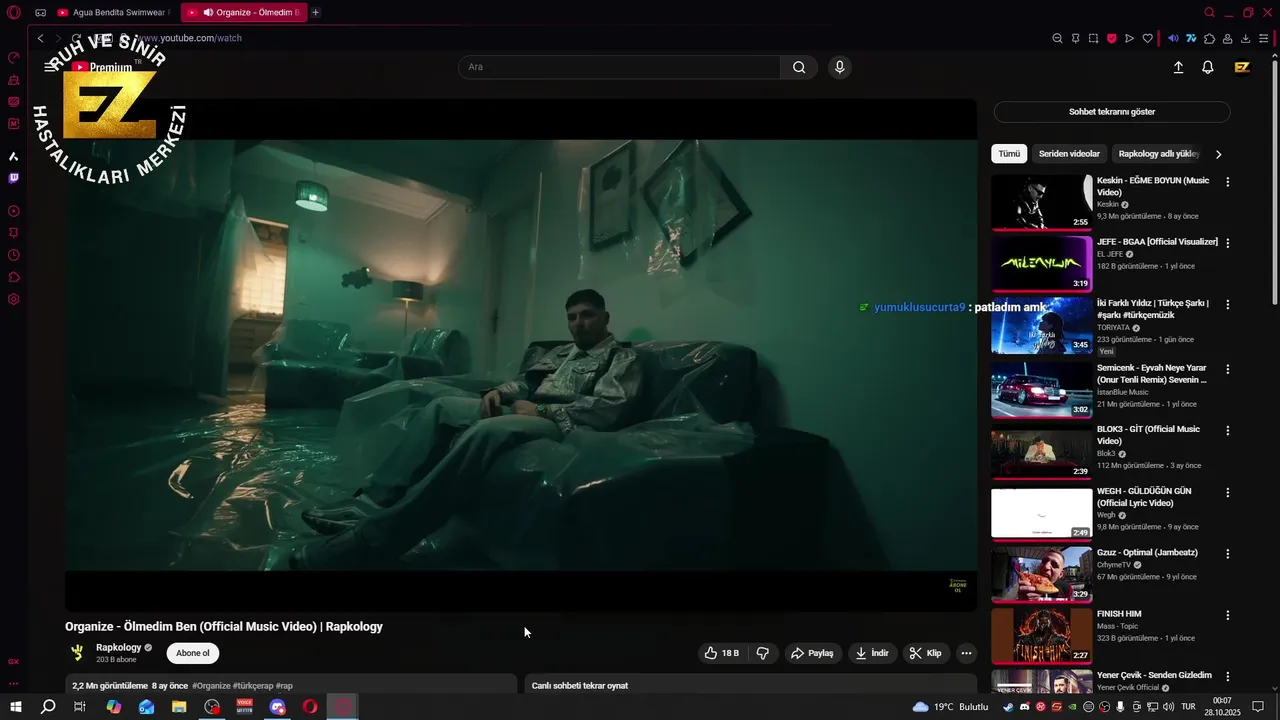The height and width of the screenshot is (720, 1280).
Task: Subscribe with the Abone ol button
Action: (193, 653)
